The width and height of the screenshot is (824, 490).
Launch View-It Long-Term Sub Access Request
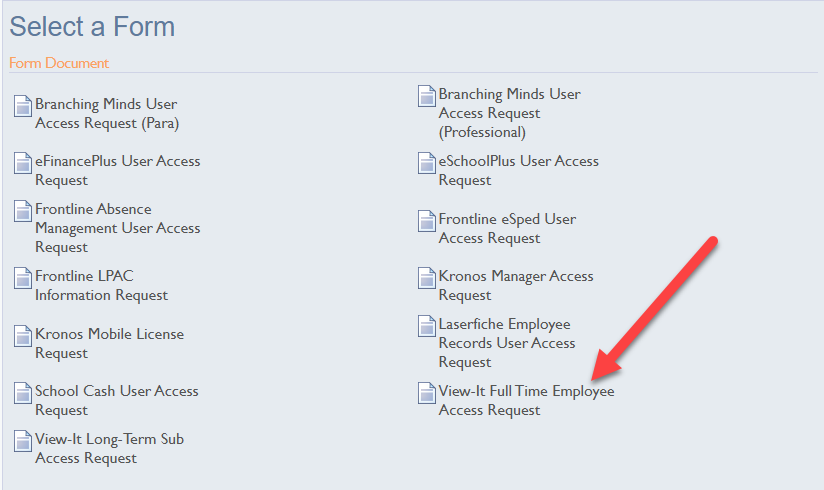[109, 448]
